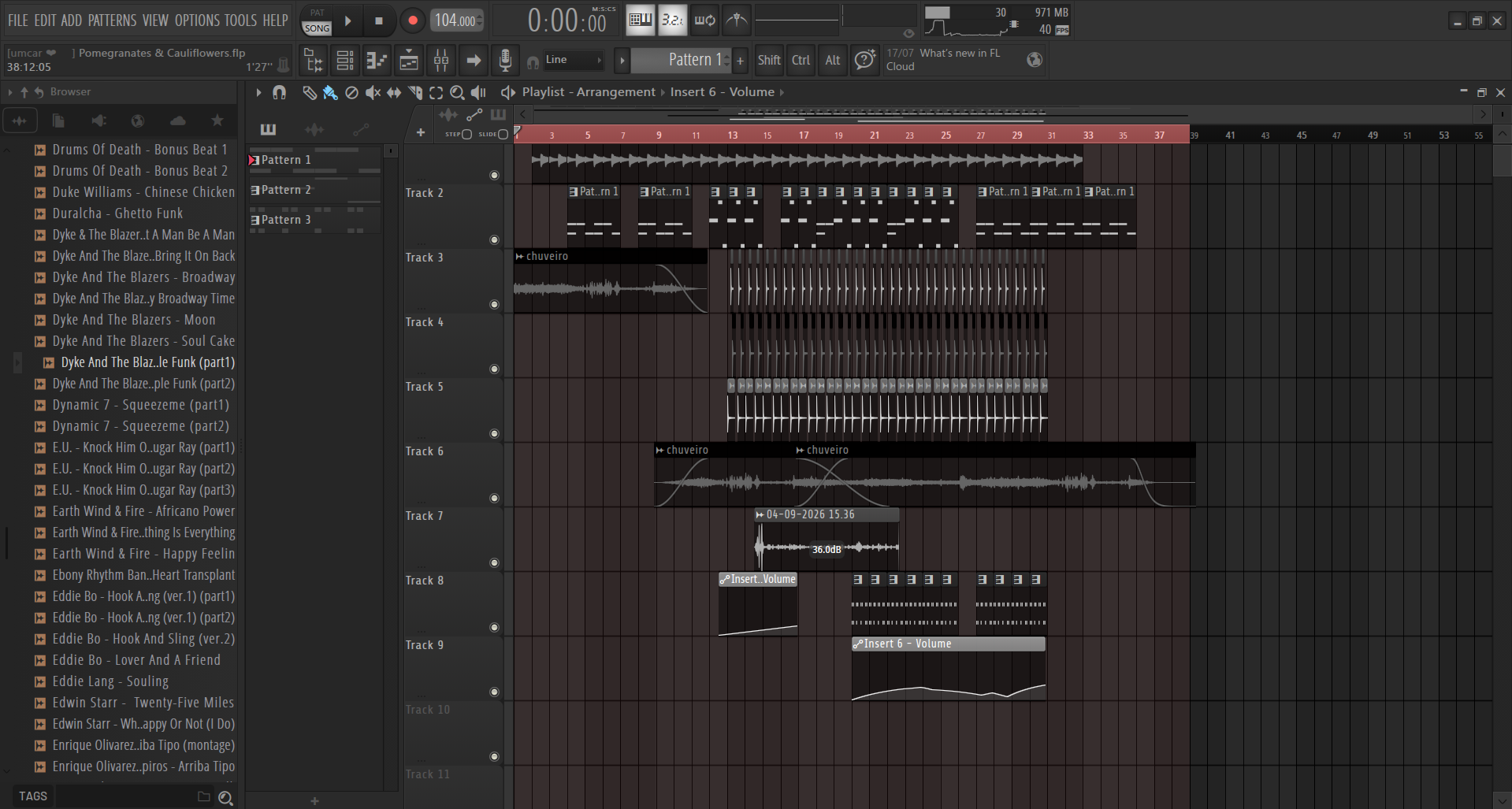The image size is (1512, 809).
Task: Open the PATTERNS menu
Action: coord(112,20)
